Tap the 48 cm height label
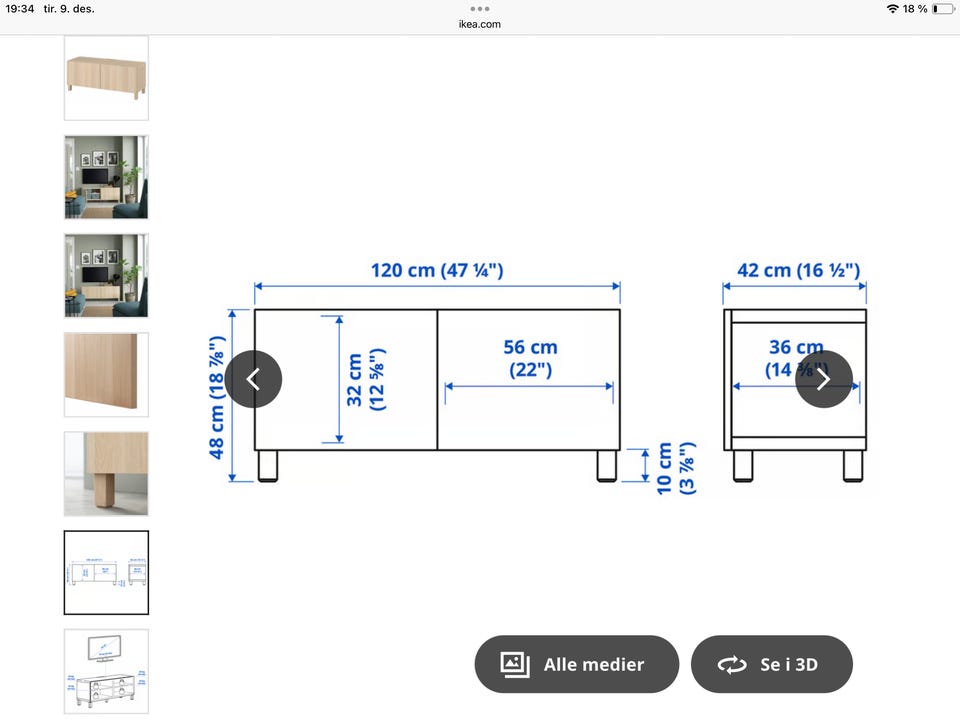Image resolution: width=960 pixels, height=720 pixels. 217,397
